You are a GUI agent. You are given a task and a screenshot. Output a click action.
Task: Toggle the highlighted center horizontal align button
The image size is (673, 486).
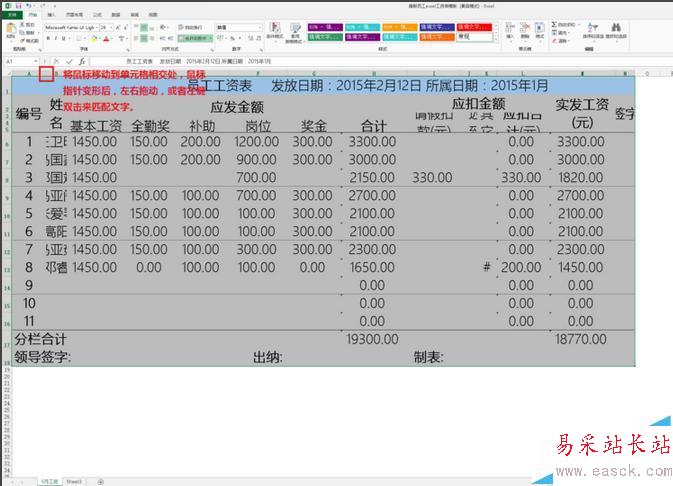pos(144,38)
